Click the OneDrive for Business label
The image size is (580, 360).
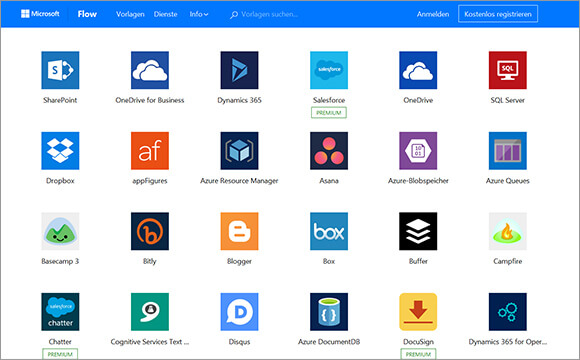coord(150,100)
